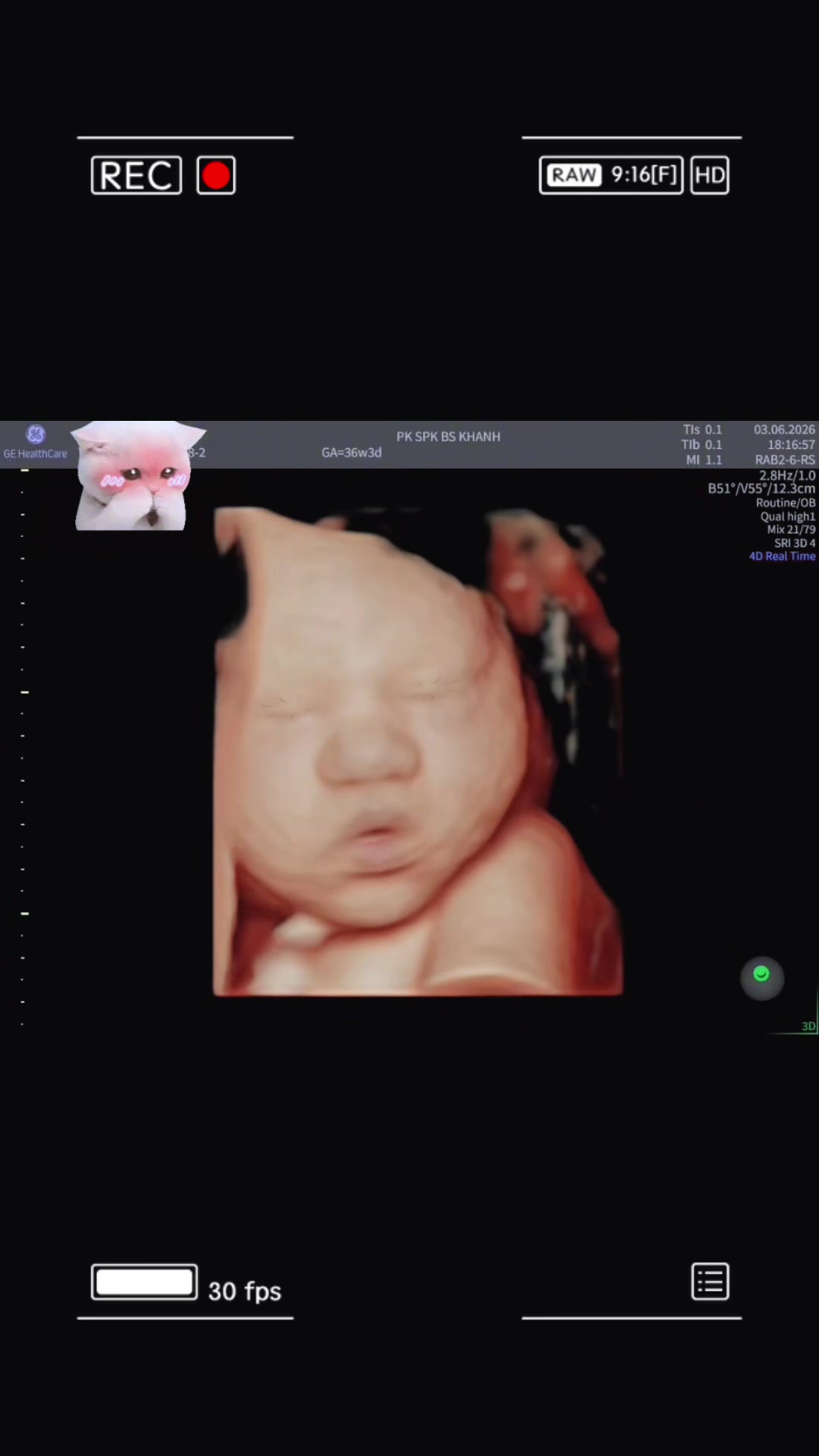
Task: Tap the red record indicator
Action: click(216, 175)
